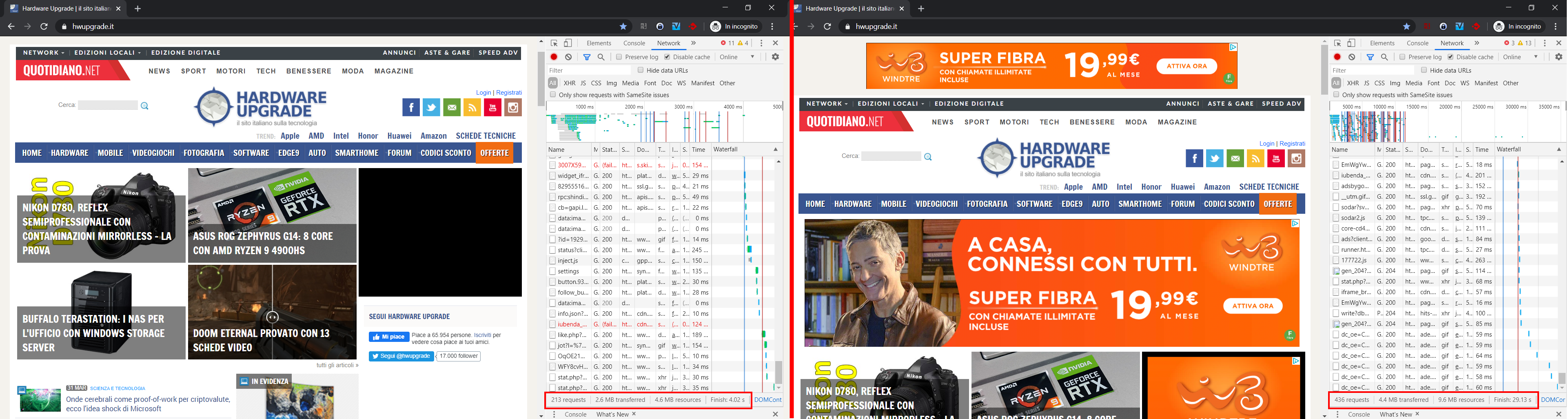The width and height of the screenshot is (1568, 419).
Task: Enable Preserve log in left DevTools
Action: (x=619, y=57)
